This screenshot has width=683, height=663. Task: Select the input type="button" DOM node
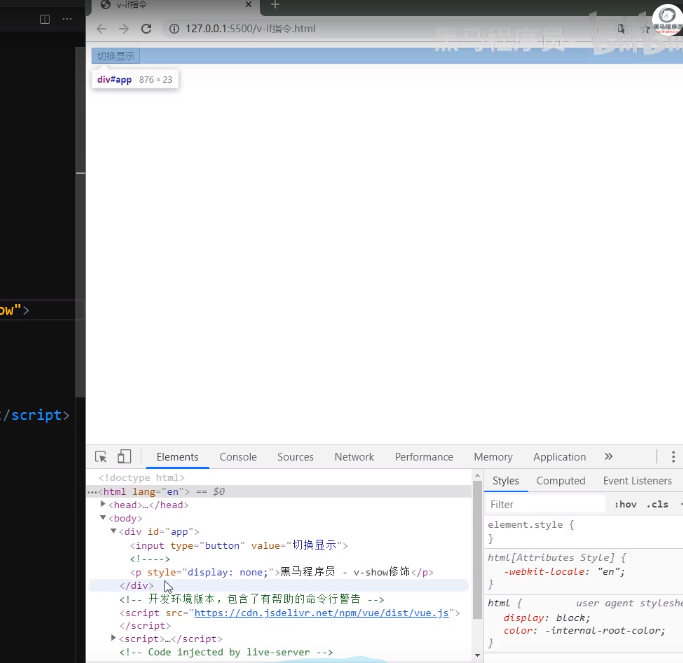[239, 545]
